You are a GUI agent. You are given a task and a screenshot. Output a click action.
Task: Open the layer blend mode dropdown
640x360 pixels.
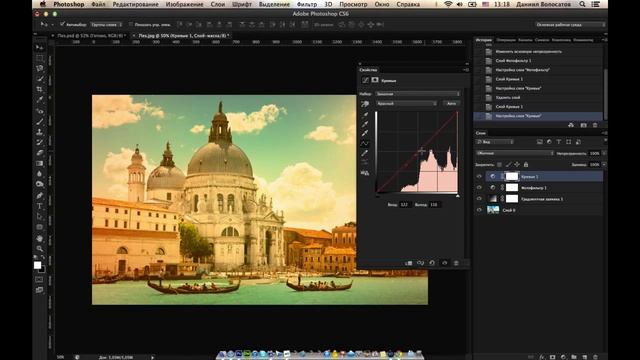[515, 153]
